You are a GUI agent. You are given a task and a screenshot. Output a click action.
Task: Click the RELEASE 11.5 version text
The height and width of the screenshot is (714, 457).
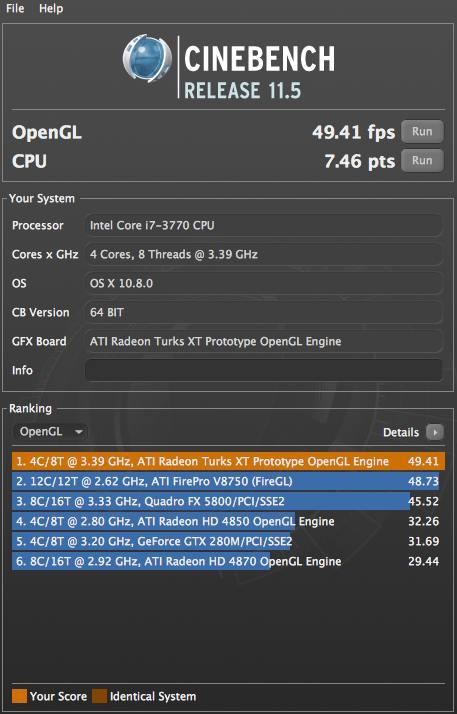pyautogui.click(x=243, y=90)
